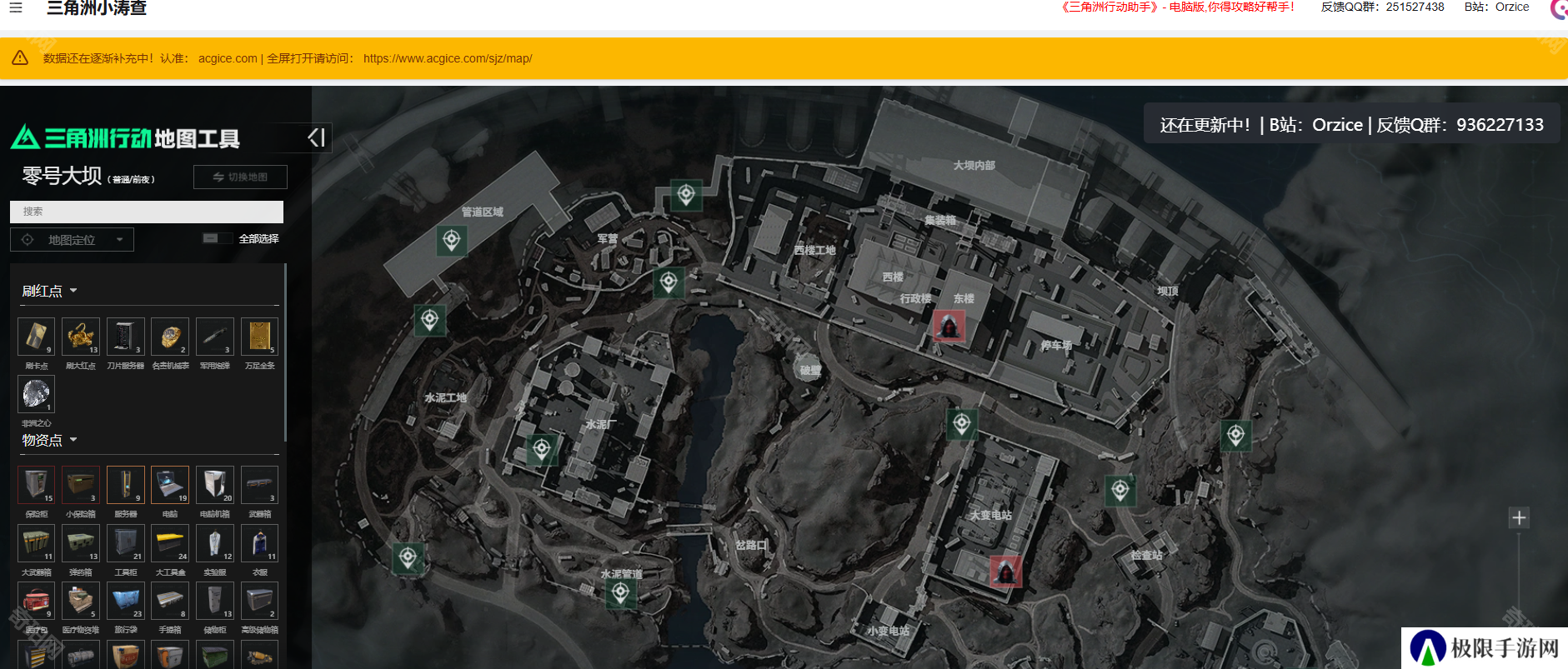This screenshot has height=669, width=1568.
Task: Click the 岔路口 map label
Action: 752,545
